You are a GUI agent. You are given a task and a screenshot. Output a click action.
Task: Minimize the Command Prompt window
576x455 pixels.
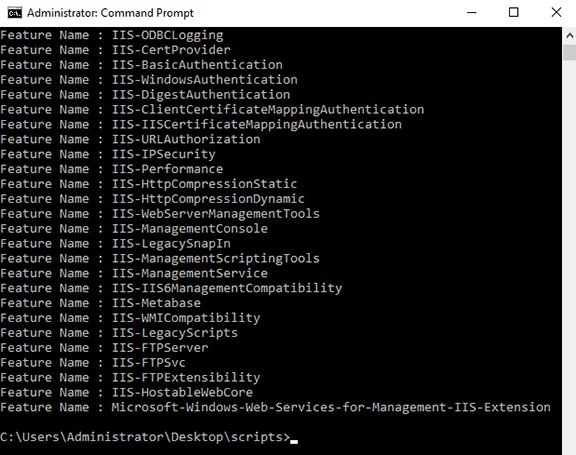coord(472,13)
